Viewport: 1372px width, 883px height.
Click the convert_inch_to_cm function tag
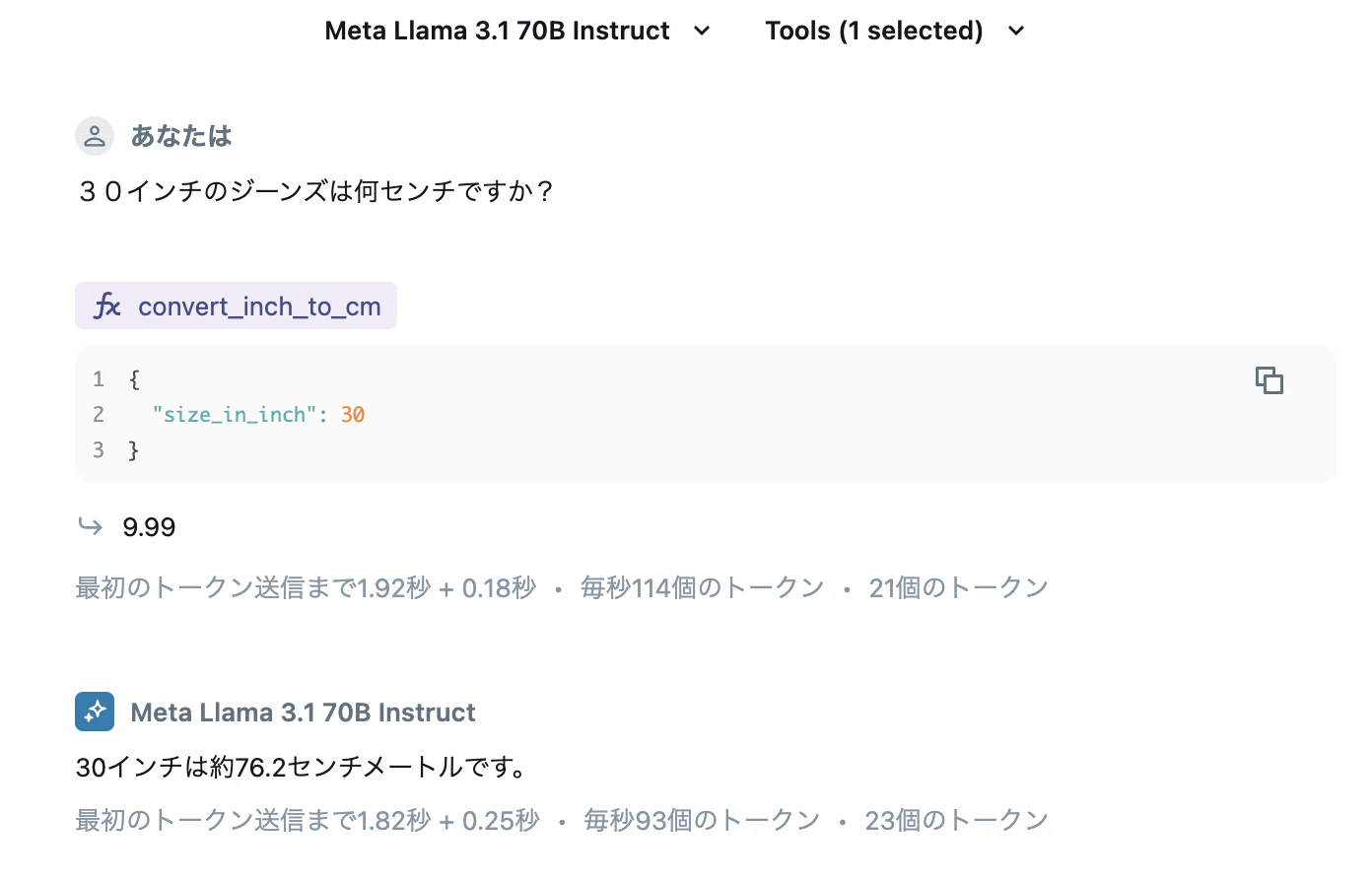pyautogui.click(x=236, y=306)
